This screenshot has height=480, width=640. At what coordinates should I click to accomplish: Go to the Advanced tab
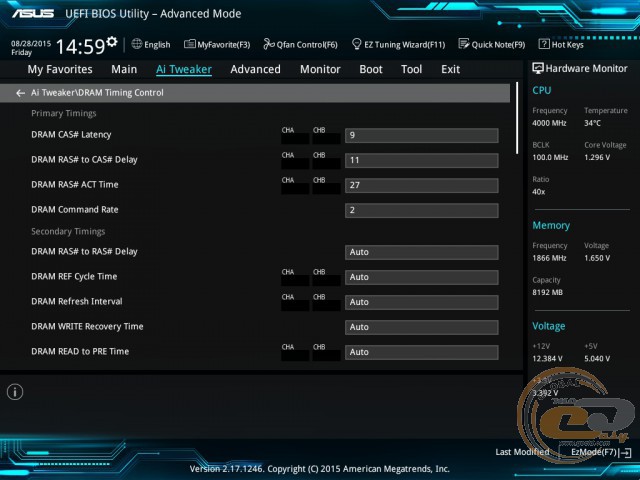pyautogui.click(x=256, y=69)
